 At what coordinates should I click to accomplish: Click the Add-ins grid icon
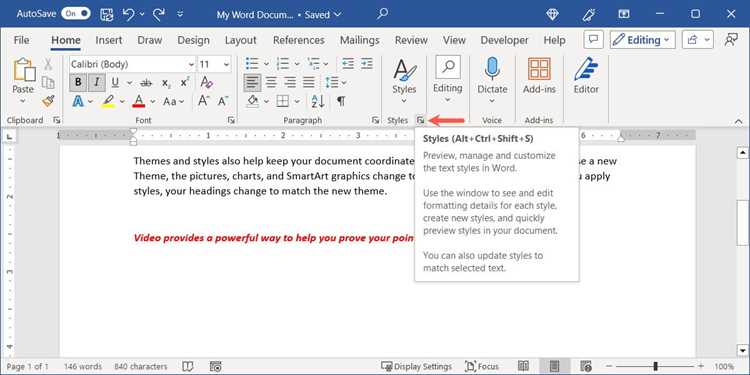539,69
